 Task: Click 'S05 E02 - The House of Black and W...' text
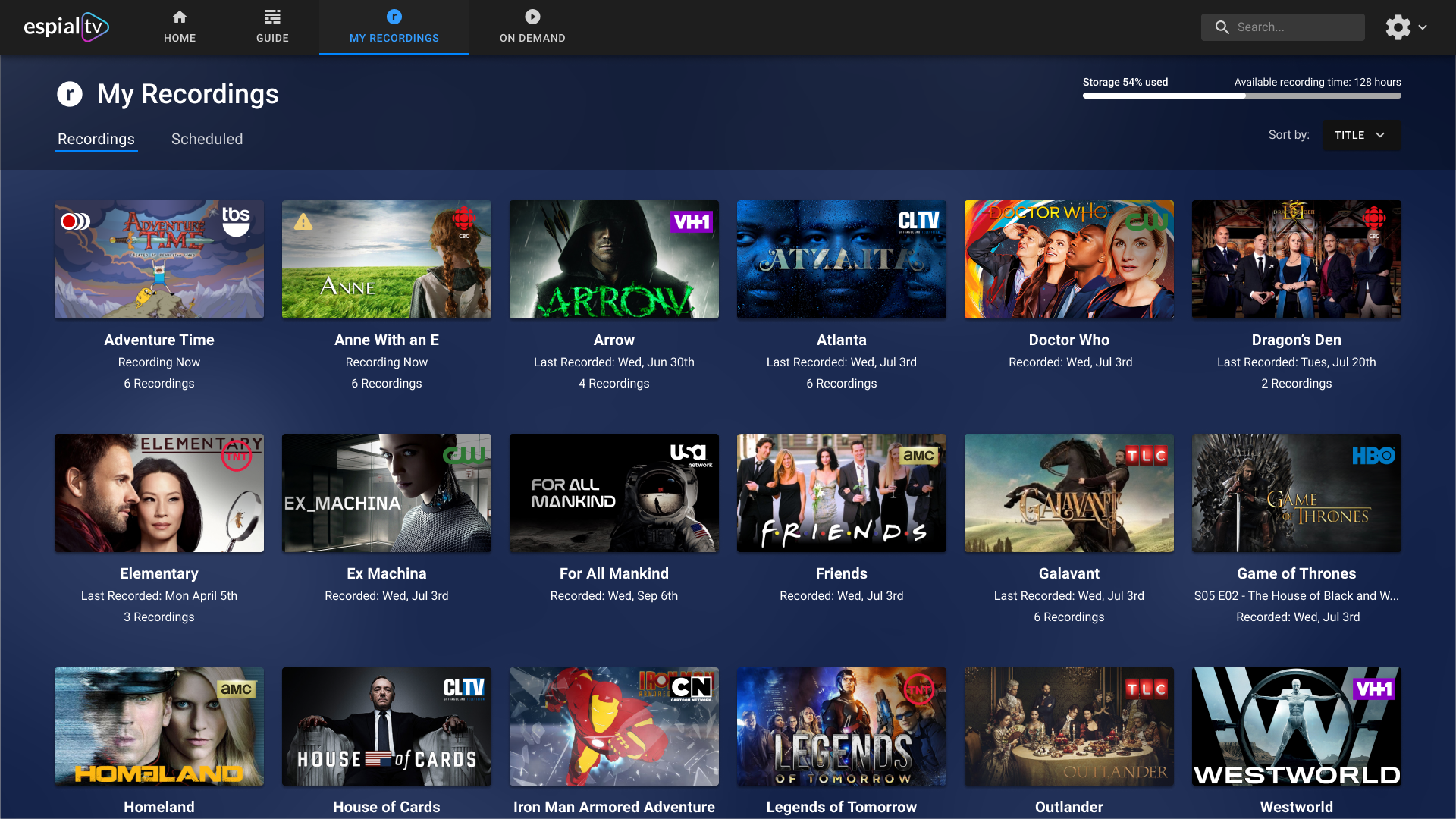[1297, 595]
